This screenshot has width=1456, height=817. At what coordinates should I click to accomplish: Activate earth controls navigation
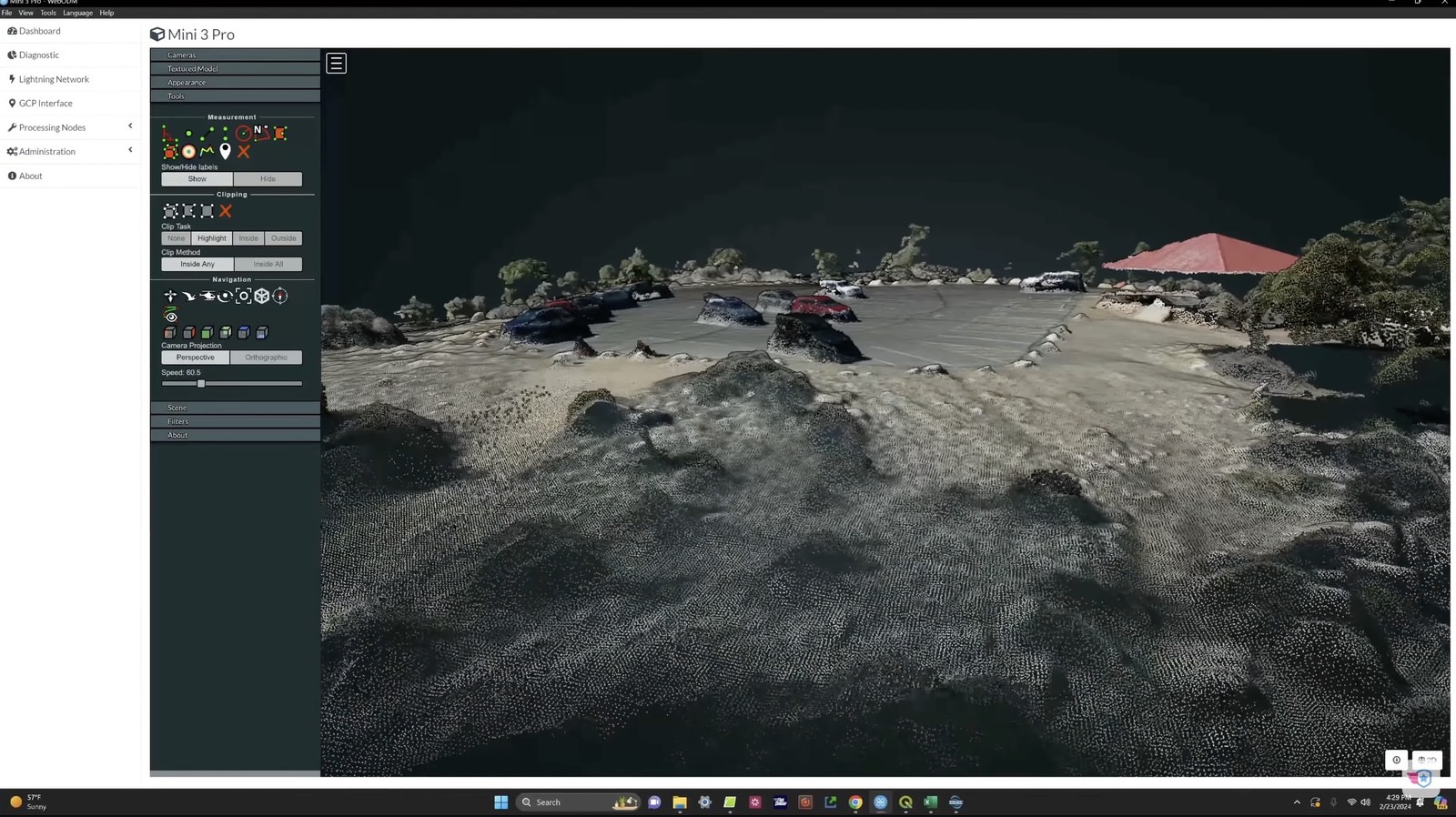170,296
